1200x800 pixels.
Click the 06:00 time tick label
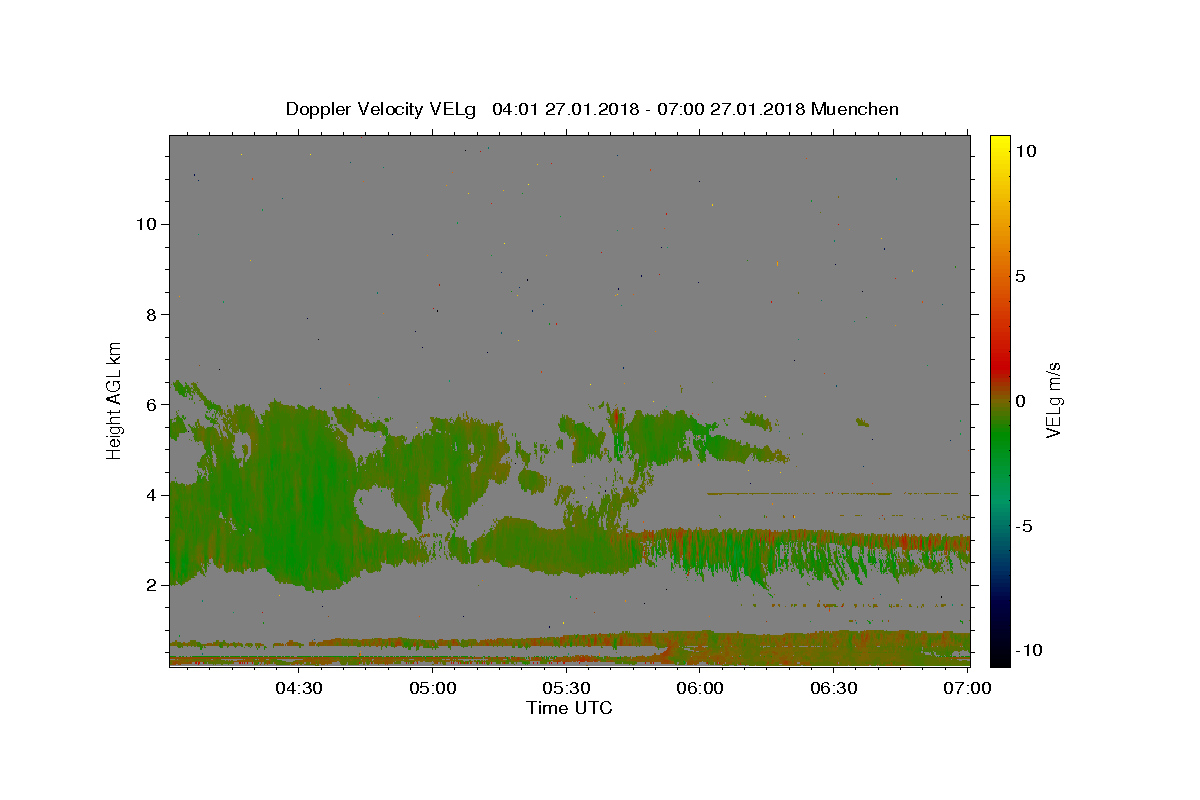(x=700, y=688)
